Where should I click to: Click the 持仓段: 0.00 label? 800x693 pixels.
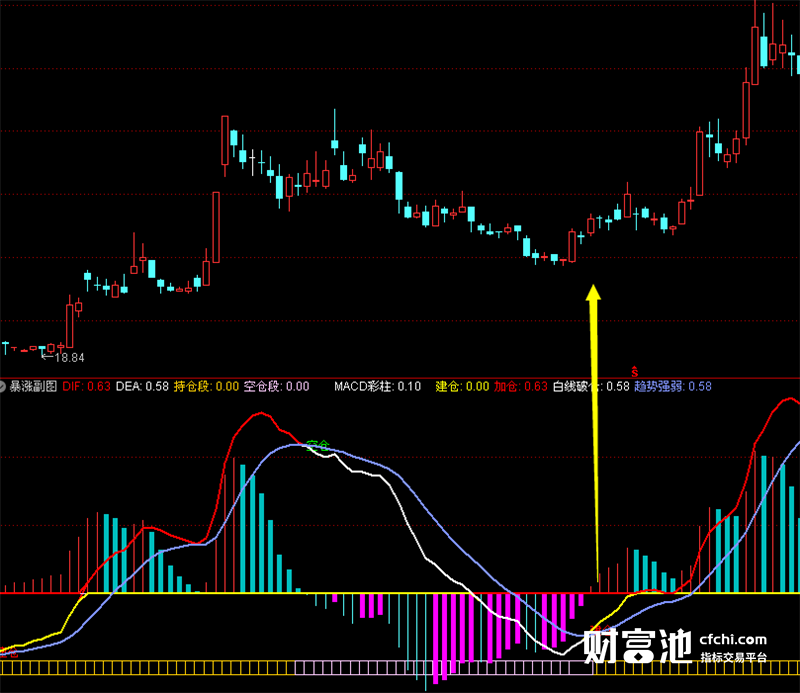click(206, 387)
